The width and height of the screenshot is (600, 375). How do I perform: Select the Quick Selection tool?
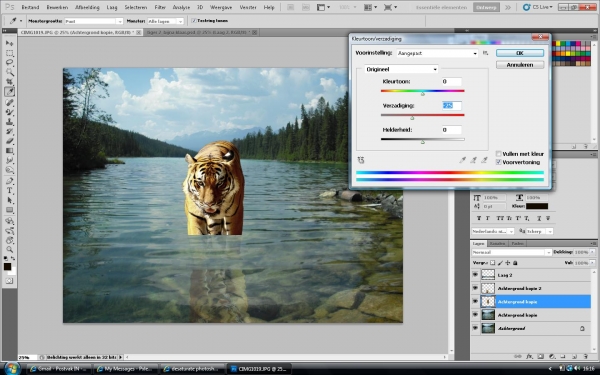[x=9, y=72]
